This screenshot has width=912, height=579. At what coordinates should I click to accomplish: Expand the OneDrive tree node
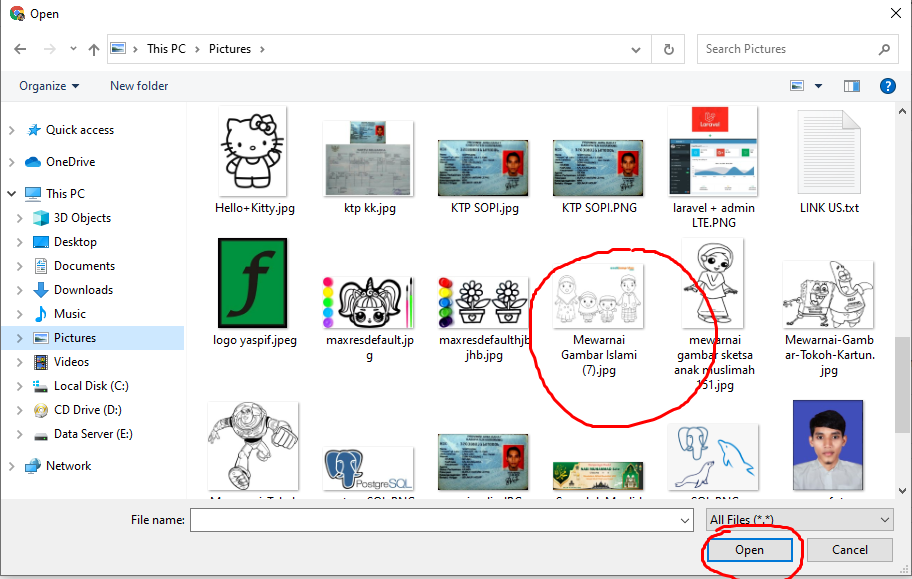pyautogui.click(x=12, y=162)
